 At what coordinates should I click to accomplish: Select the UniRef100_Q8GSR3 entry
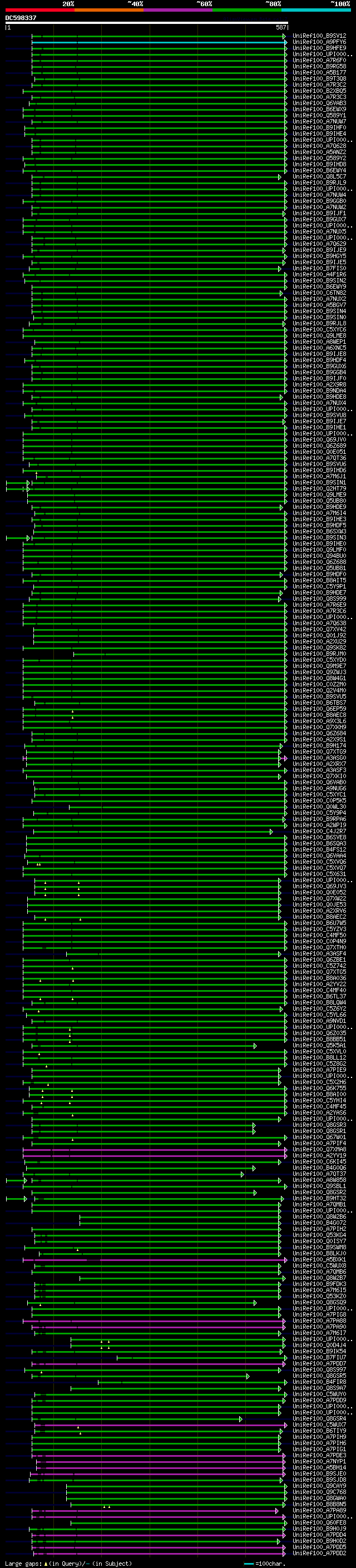(319, 1125)
